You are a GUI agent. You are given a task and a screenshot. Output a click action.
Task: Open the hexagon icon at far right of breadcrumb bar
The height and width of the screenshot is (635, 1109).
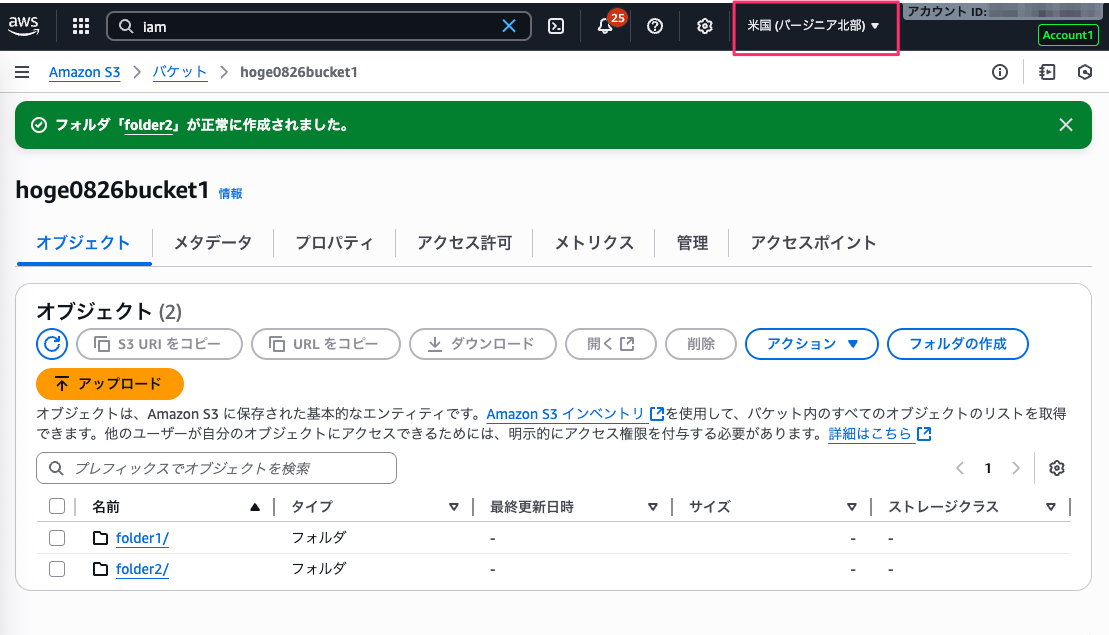pos(1084,72)
